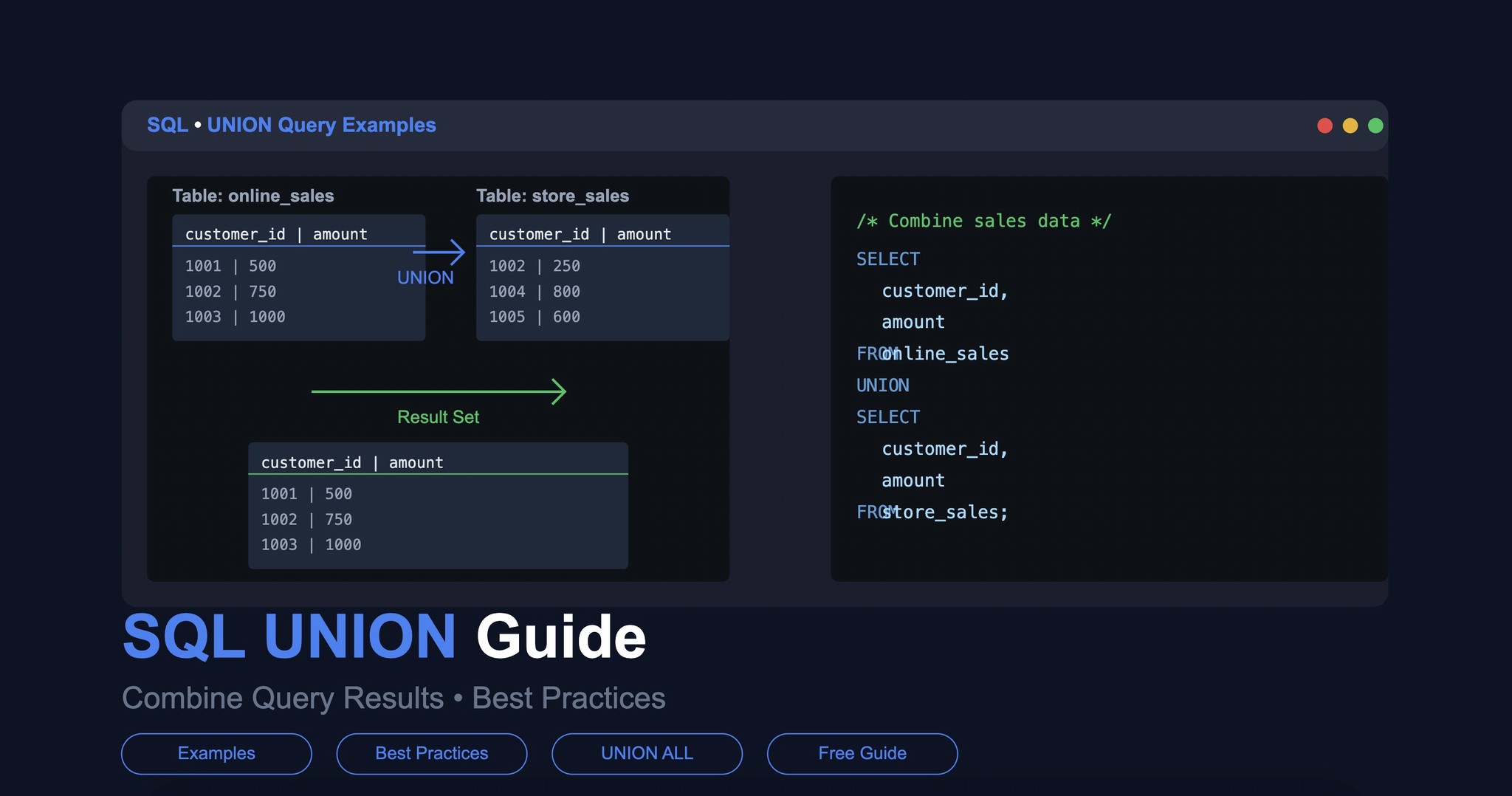Click the Table: store_sales header

click(x=552, y=196)
